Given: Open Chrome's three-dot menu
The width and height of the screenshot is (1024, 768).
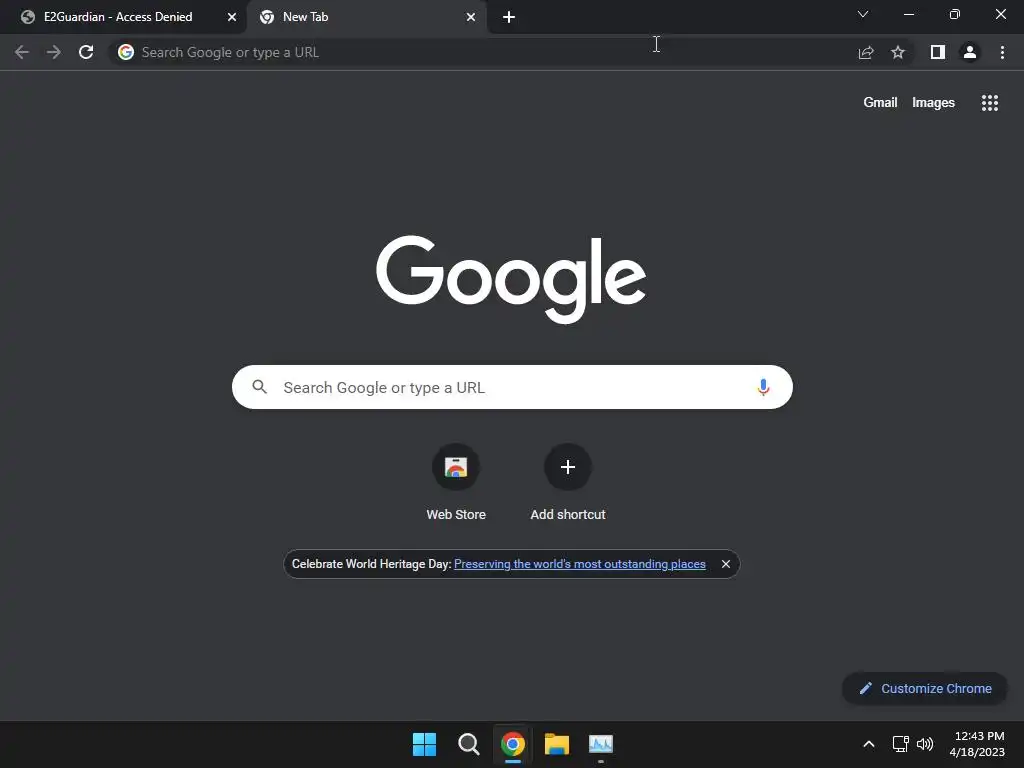Looking at the screenshot, I should [1002, 52].
